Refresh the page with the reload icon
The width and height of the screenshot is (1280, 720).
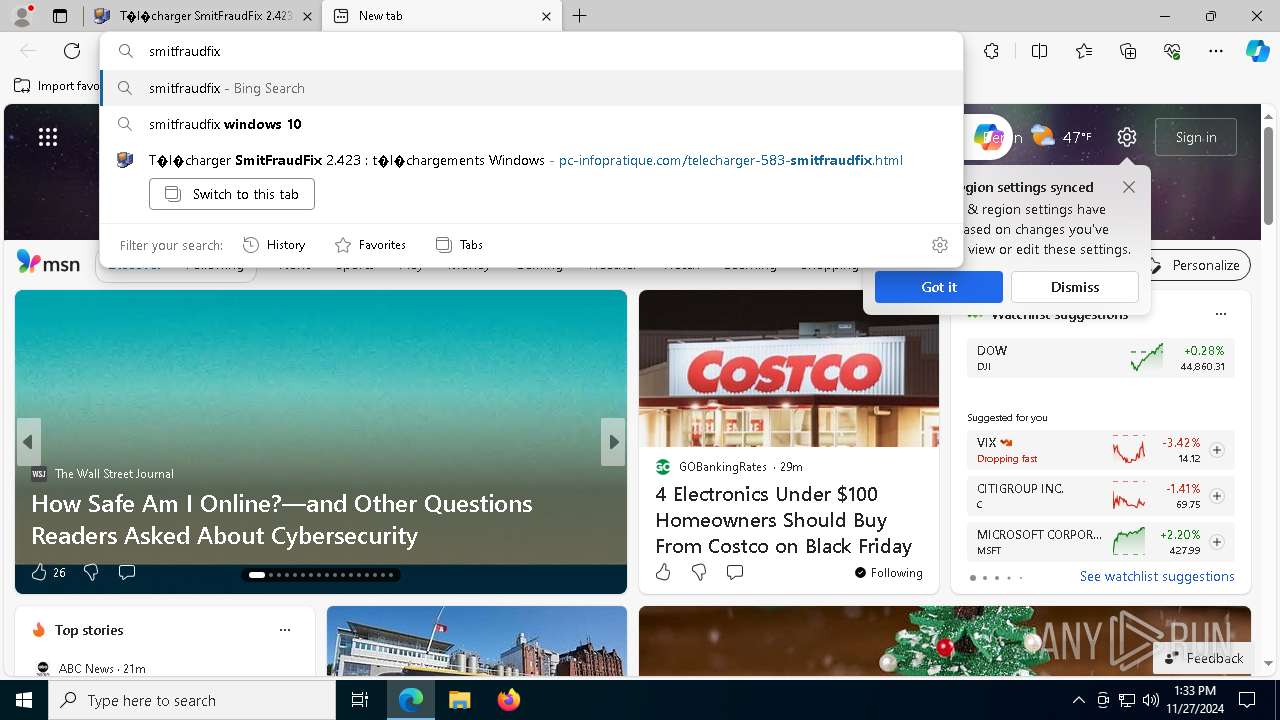pos(72,51)
